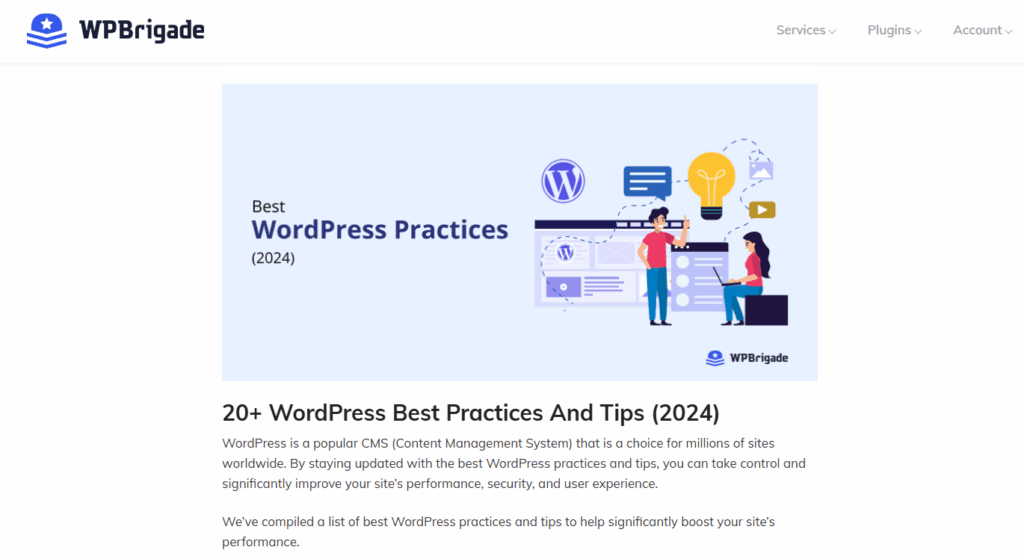This screenshot has width=1024, height=556.
Task: Open the Plugins menu
Action: point(894,30)
